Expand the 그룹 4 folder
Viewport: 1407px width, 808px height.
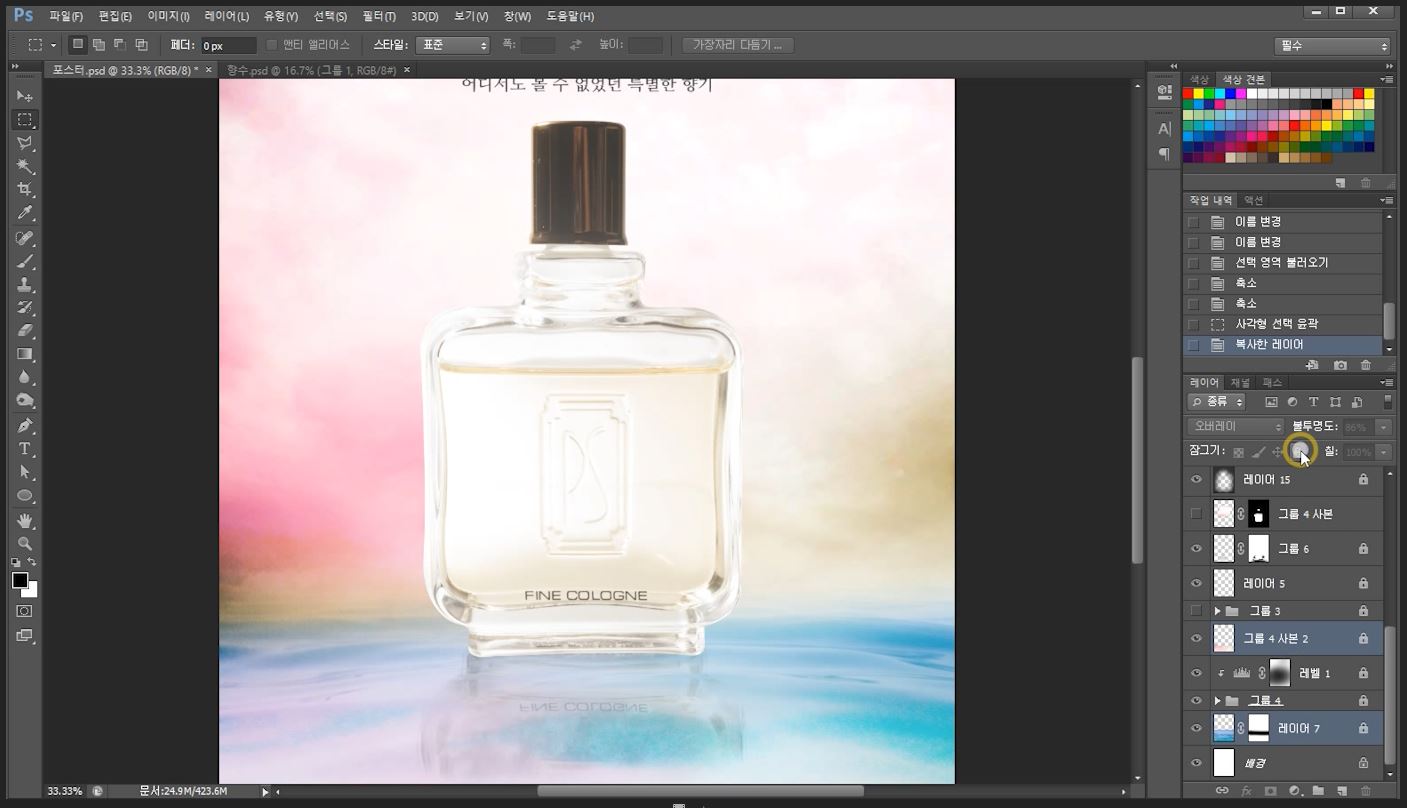point(1217,701)
